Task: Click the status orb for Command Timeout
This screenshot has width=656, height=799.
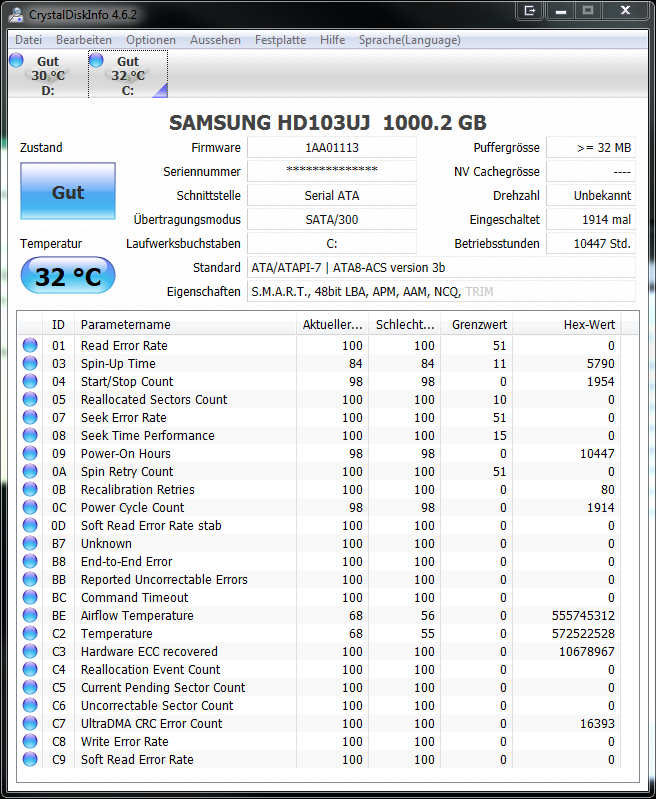Action: (x=30, y=597)
